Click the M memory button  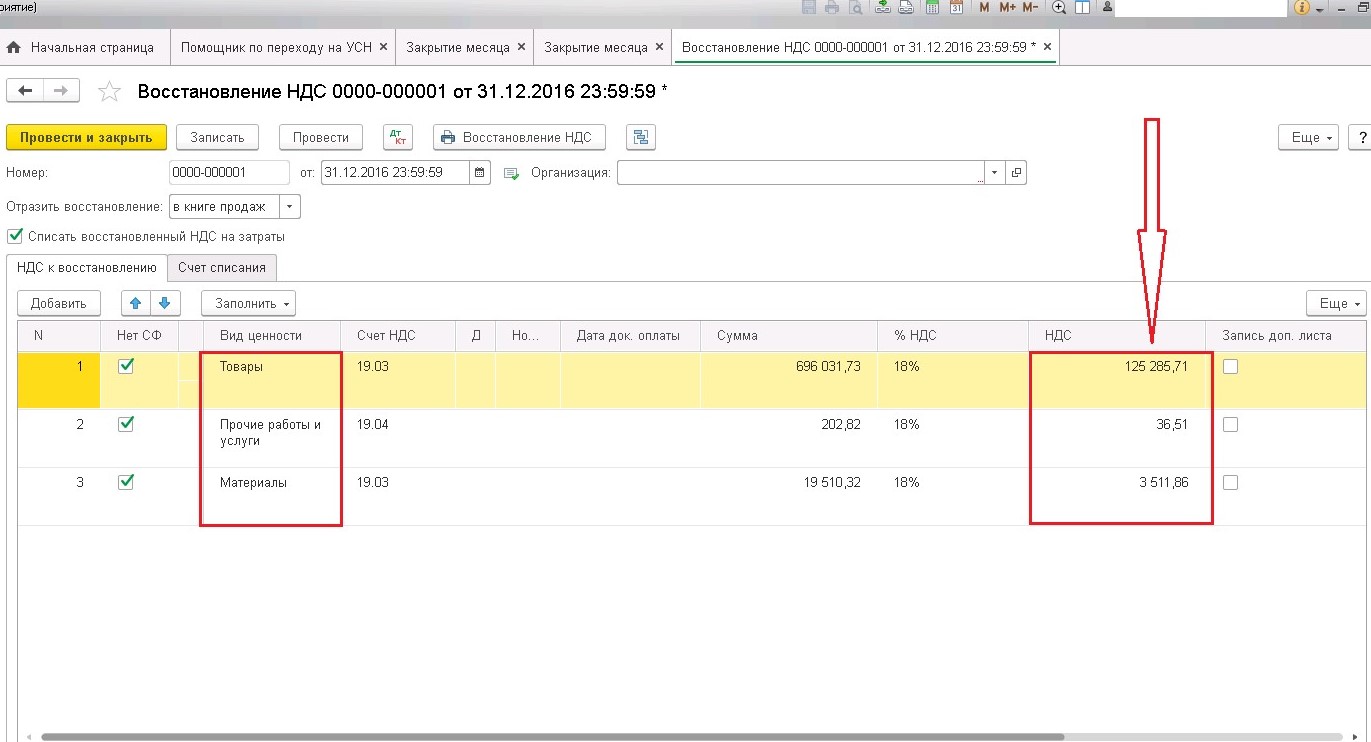tap(984, 8)
